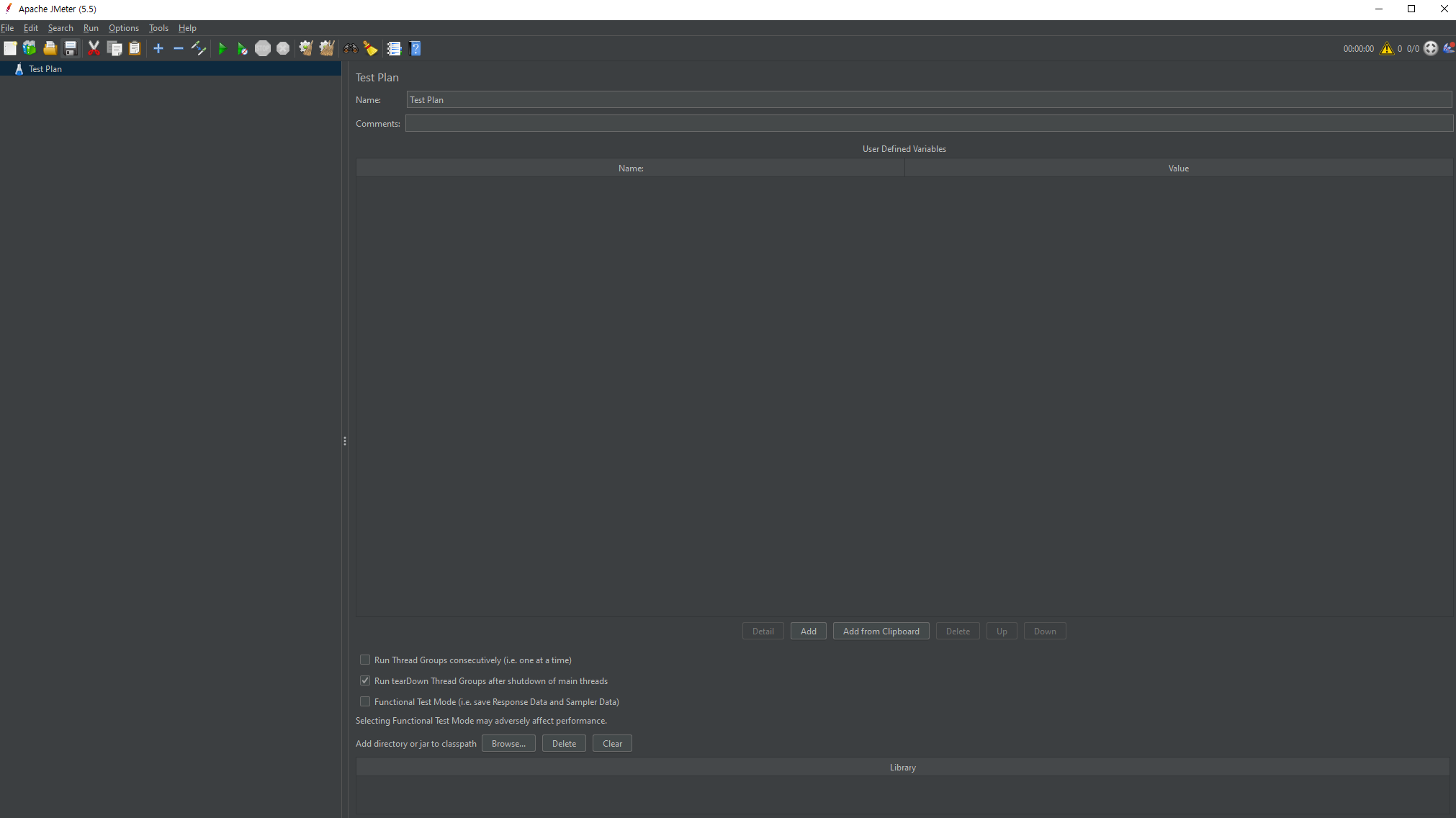Enable Functional Test Mode checkbox
This screenshot has width=1456, height=818.
[x=365, y=701]
